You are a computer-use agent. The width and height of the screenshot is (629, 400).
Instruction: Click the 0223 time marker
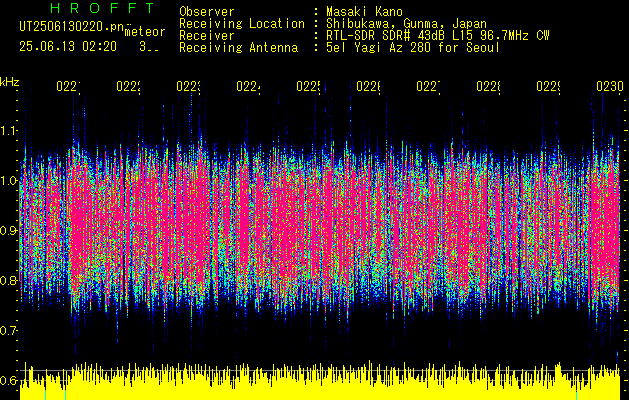pyautogui.click(x=189, y=86)
